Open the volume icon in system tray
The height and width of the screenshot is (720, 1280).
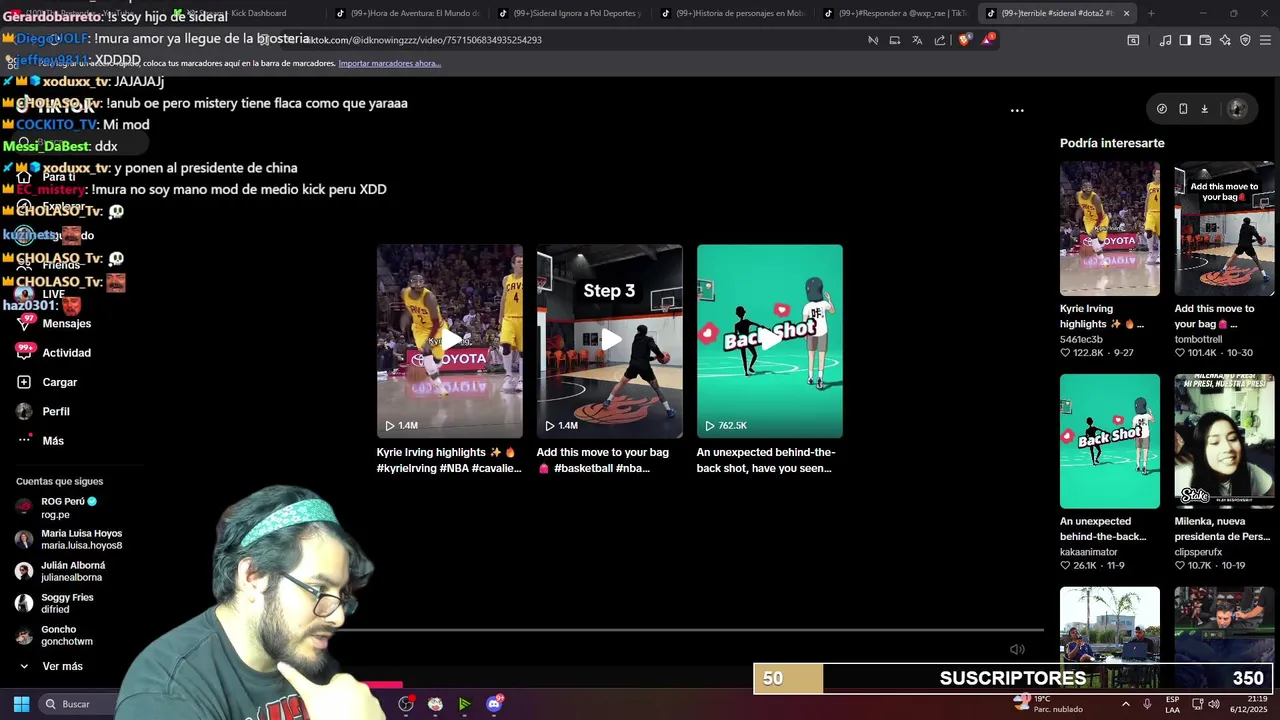click(1213, 704)
